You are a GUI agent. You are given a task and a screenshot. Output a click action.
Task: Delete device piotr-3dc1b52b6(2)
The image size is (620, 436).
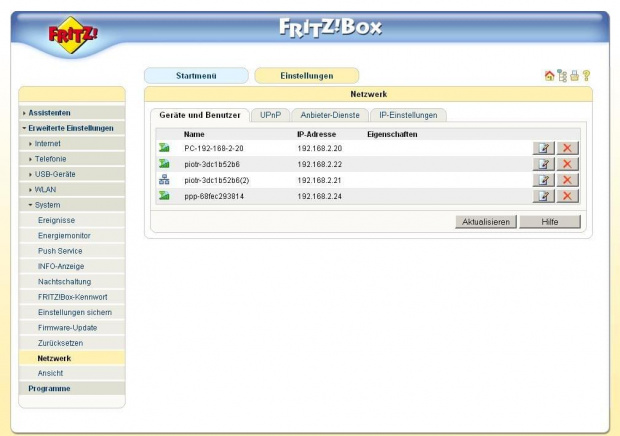567,180
